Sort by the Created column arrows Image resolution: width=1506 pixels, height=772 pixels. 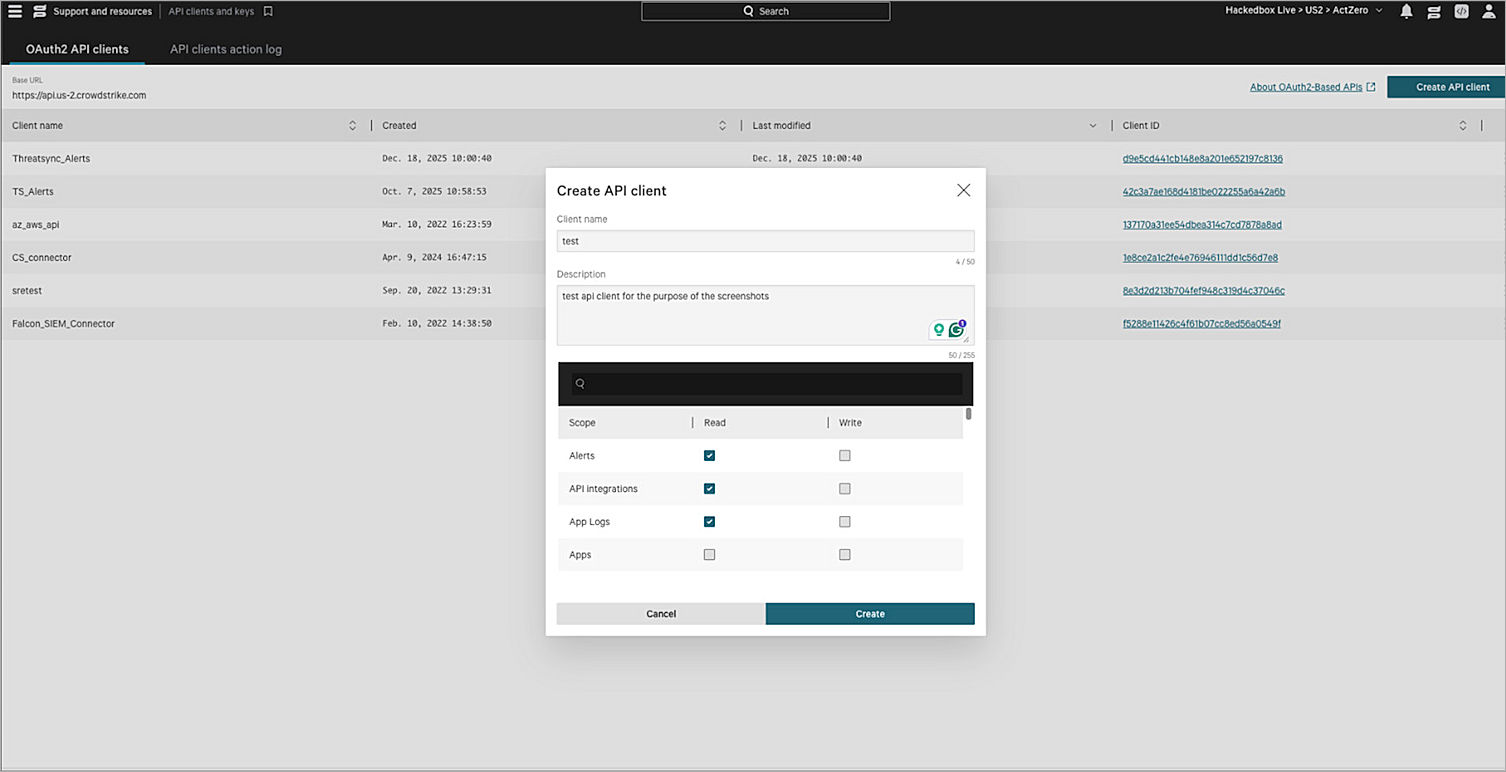point(722,126)
